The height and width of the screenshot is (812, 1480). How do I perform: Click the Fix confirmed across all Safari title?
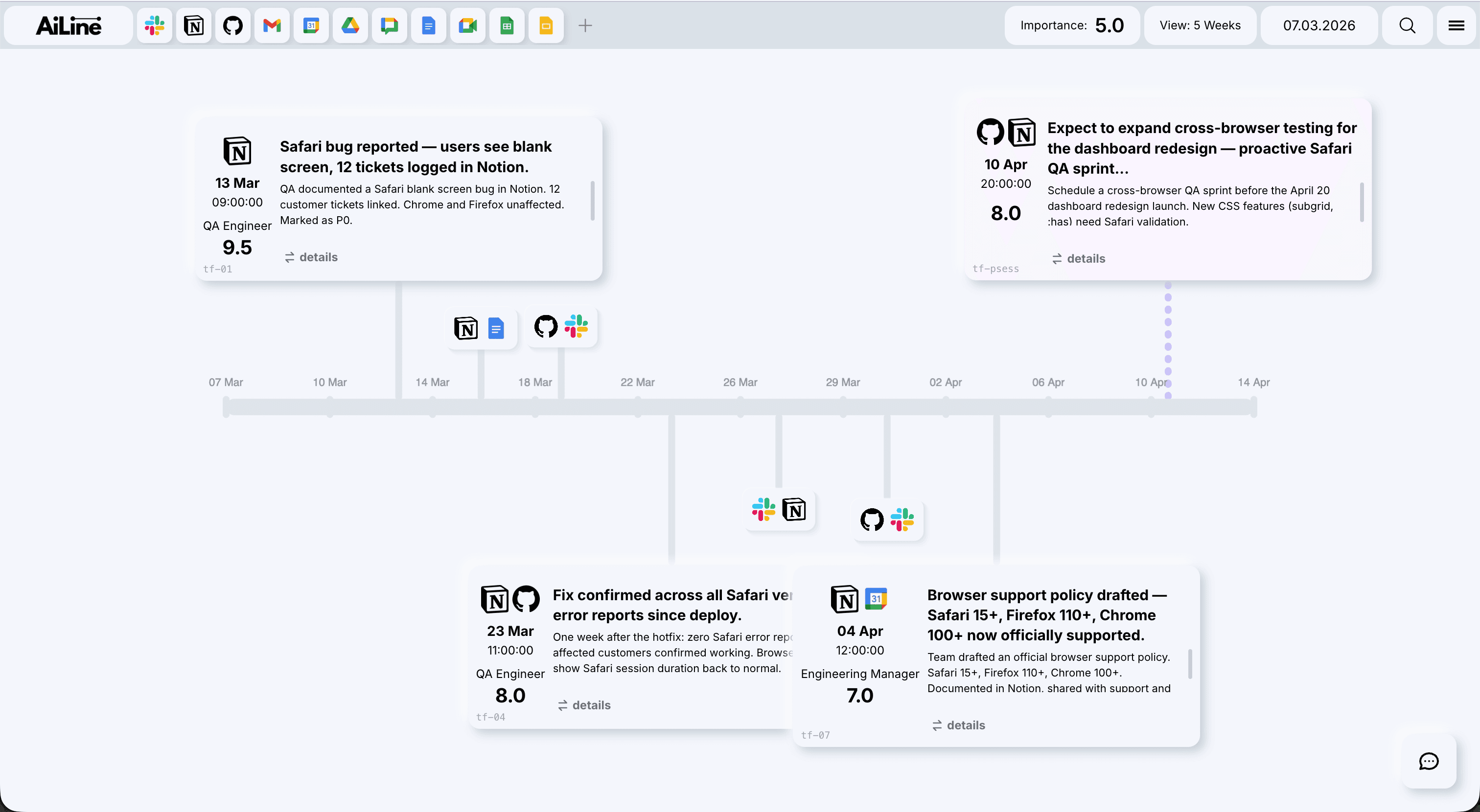pos(672,605)
